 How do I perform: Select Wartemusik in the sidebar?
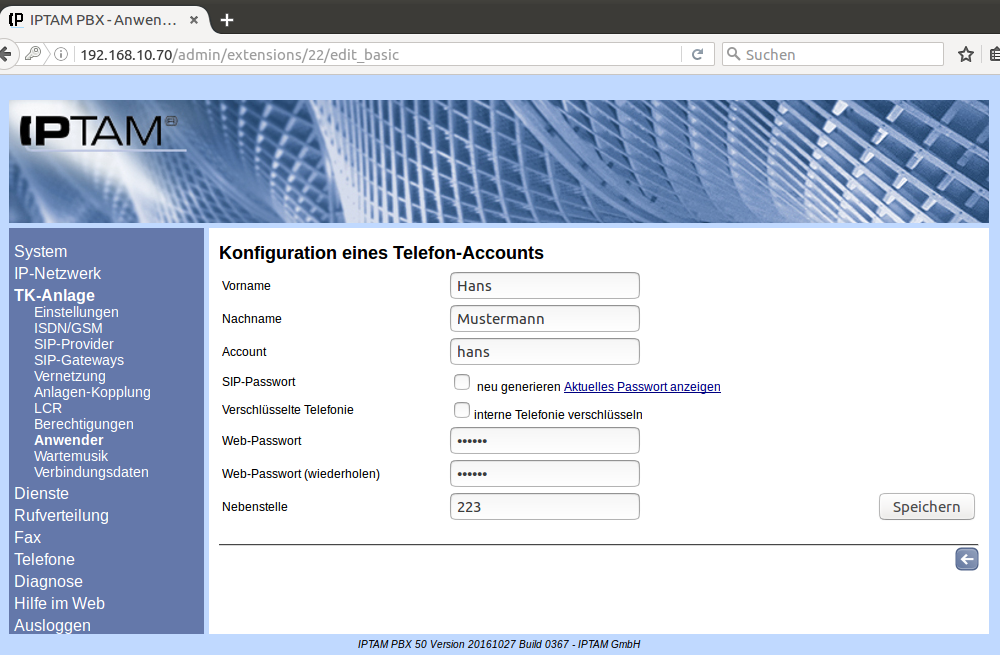(71, 456)
